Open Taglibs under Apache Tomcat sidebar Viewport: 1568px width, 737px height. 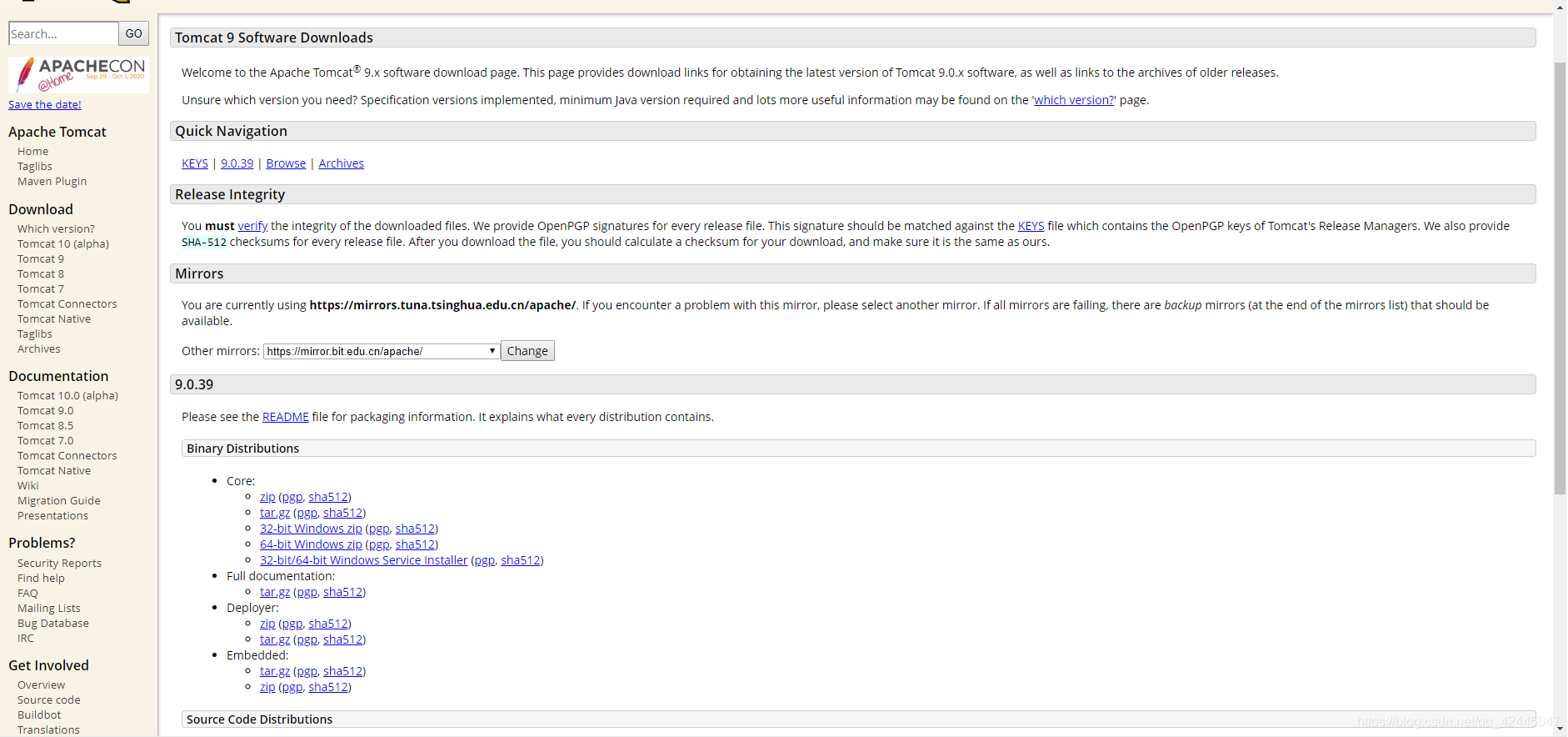pyautogui.click(x=35, y=167)
